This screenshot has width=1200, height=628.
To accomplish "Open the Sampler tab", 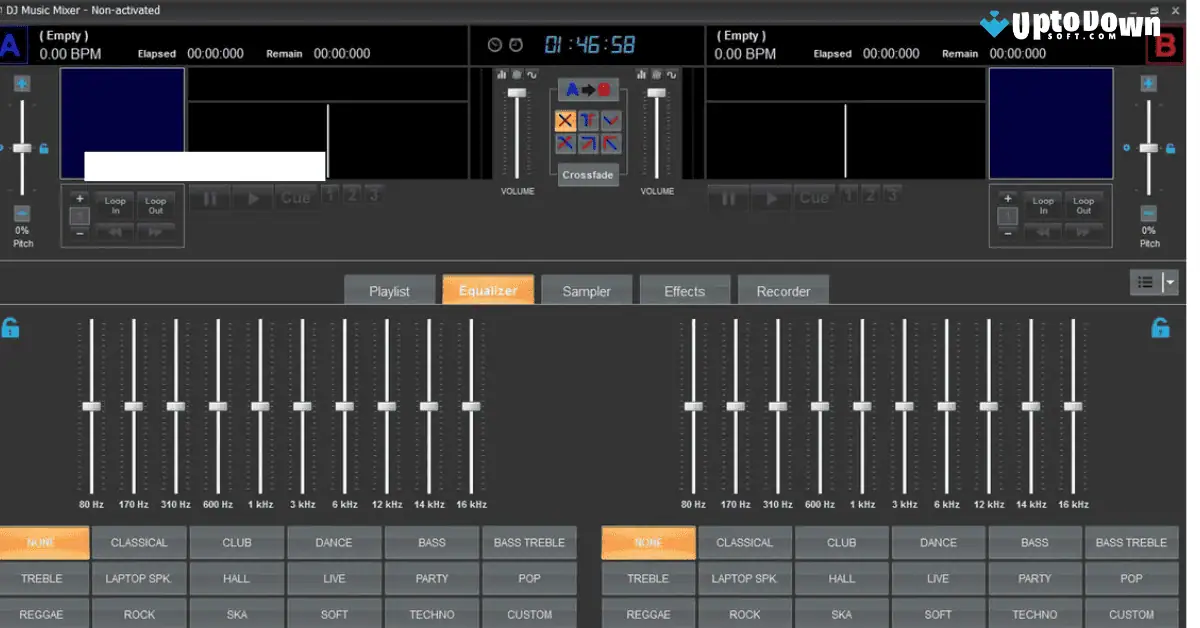I will point(587,290).
